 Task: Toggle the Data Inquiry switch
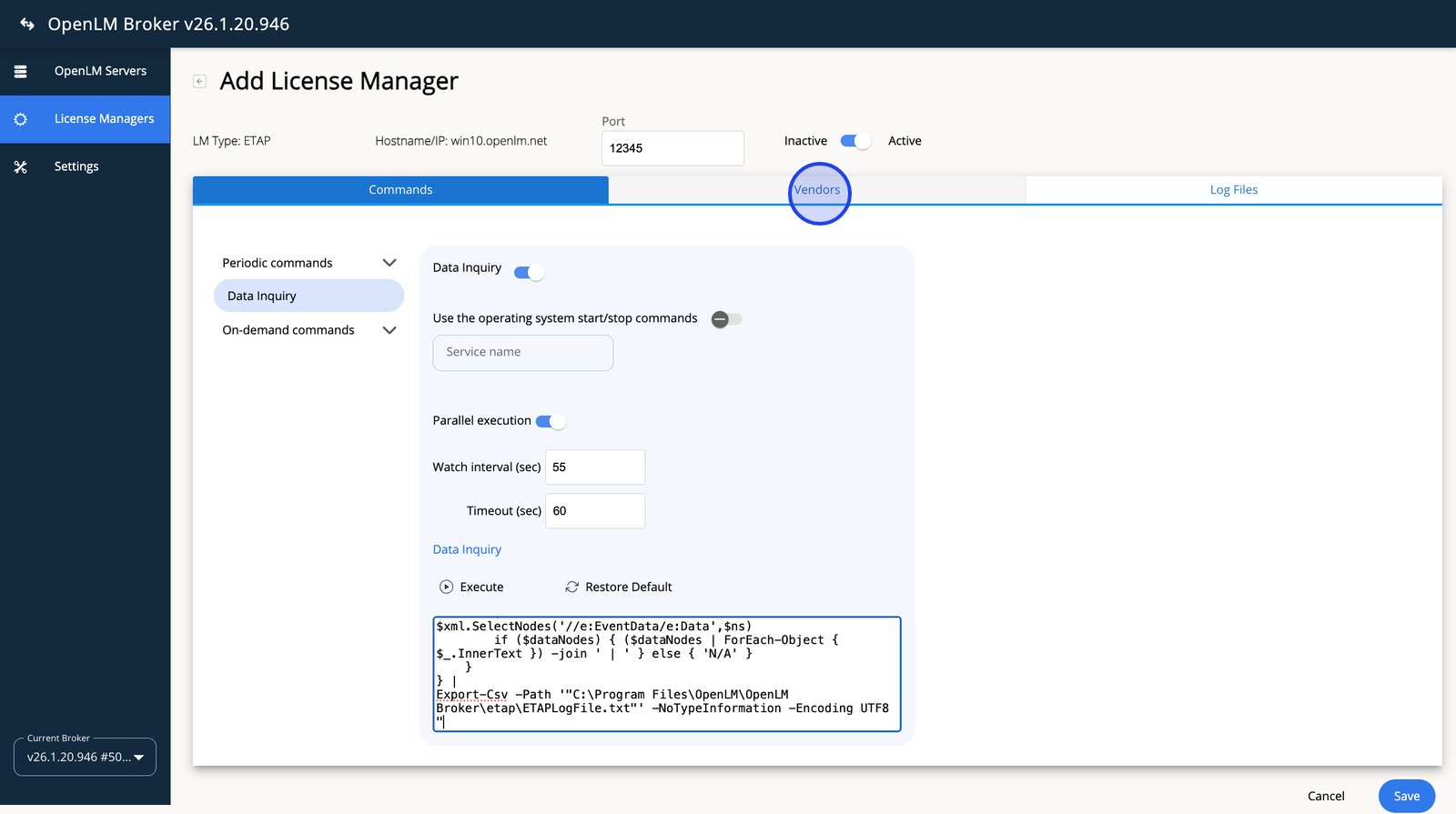pyautogui.click(x=530, y=273)
